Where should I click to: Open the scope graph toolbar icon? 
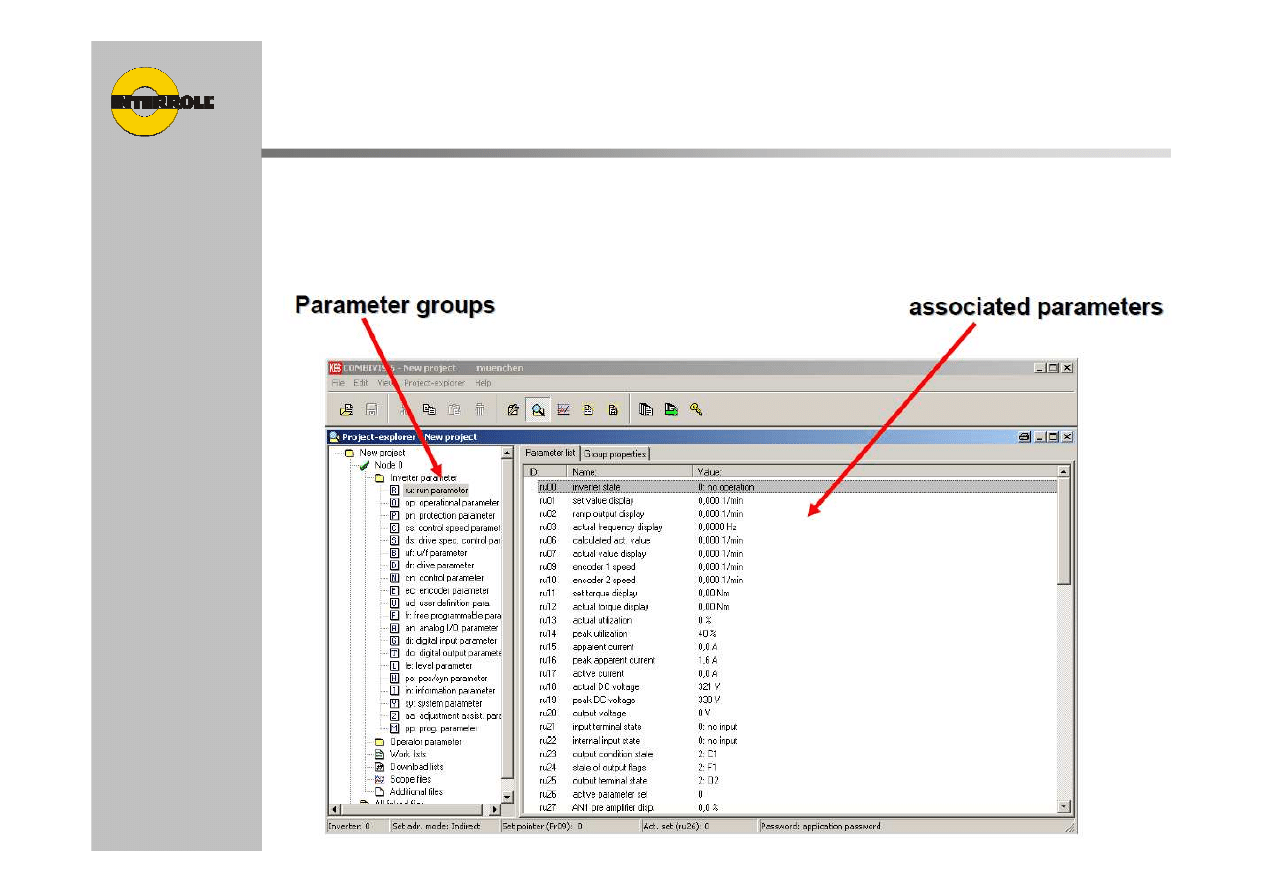(x=563, y=409)
